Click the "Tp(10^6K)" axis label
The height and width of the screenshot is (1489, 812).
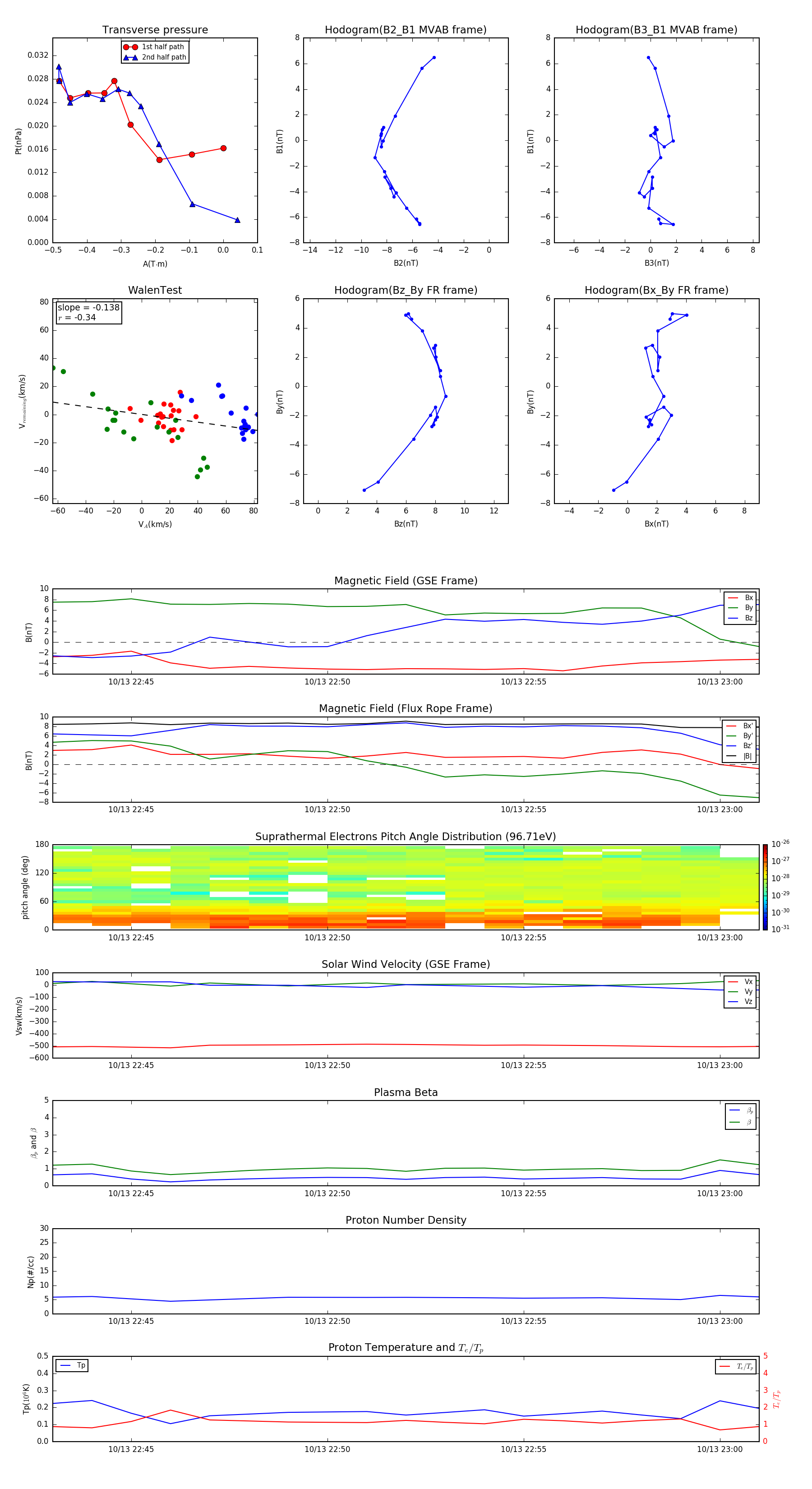coord(26,1399)
